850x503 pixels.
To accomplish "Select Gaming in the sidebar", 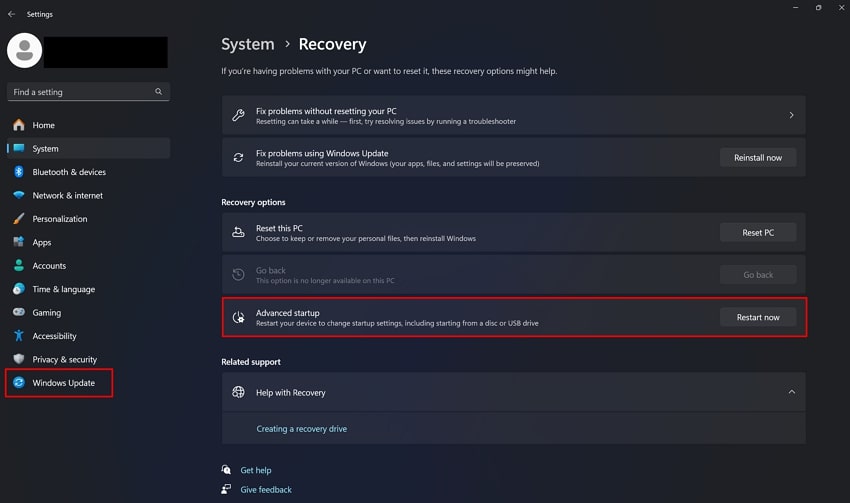I will pyautogui.click(x=46, y=312).
